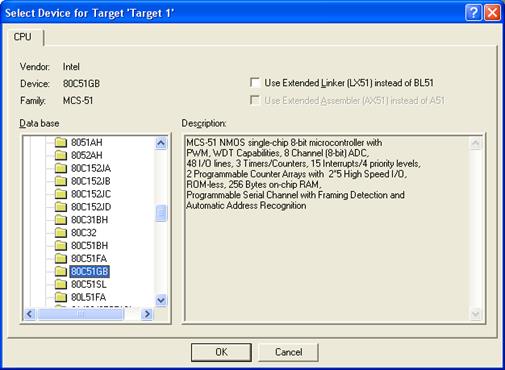The height and width of the screenshot is (370, 505).
Task: Click the Vendor value 'Intel'
Action: pyautogui.click(x=71, y=67)
